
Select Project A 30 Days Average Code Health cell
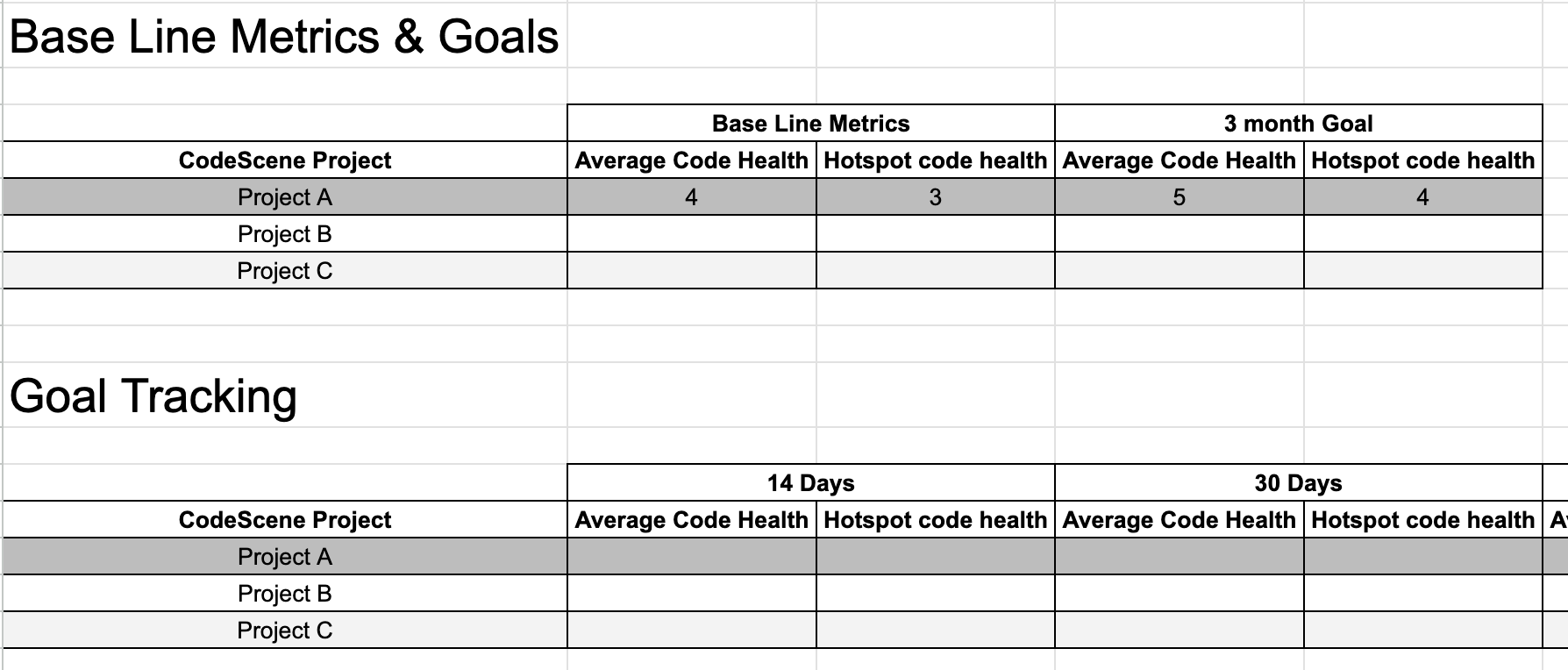click(1179, 557)
